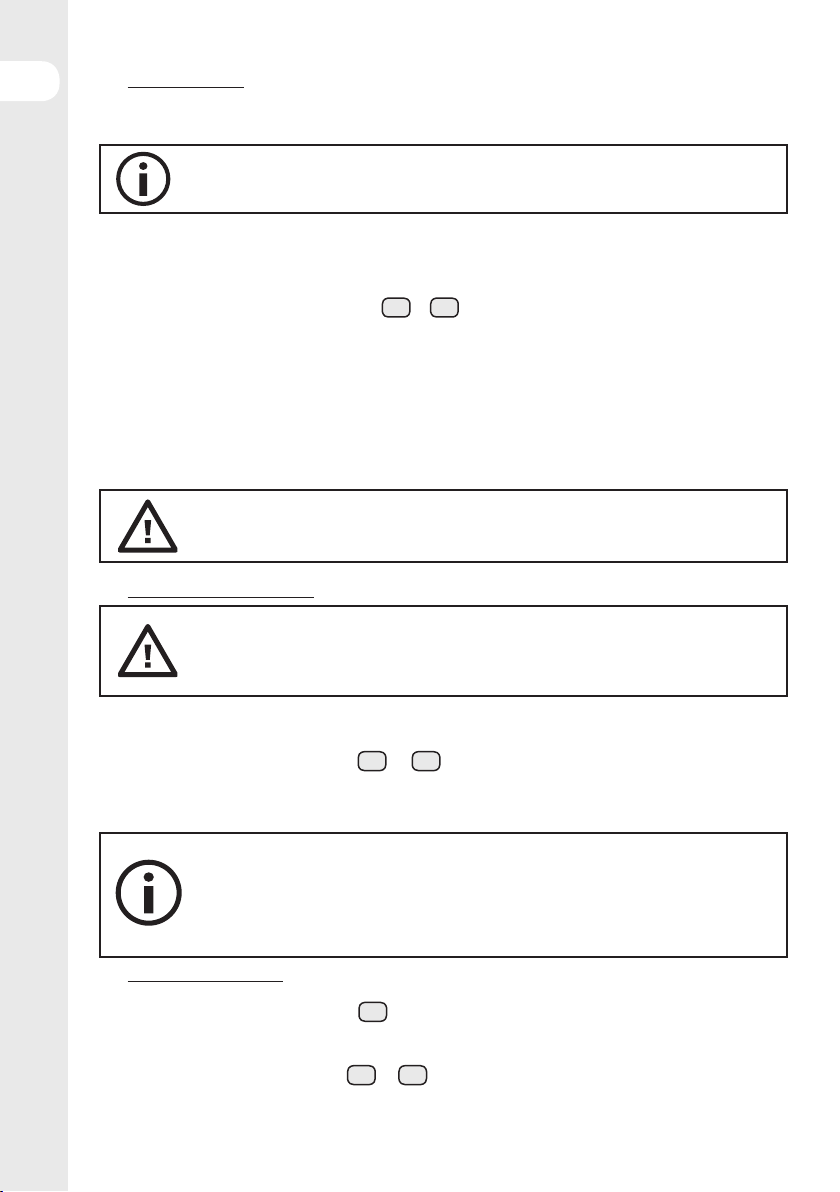Image resolution: width=840 pixels, height=1192 pixels.
Task: Click the right gray key in the bottommost pair
Action: pyautogui.click(x=413, y=1075)
